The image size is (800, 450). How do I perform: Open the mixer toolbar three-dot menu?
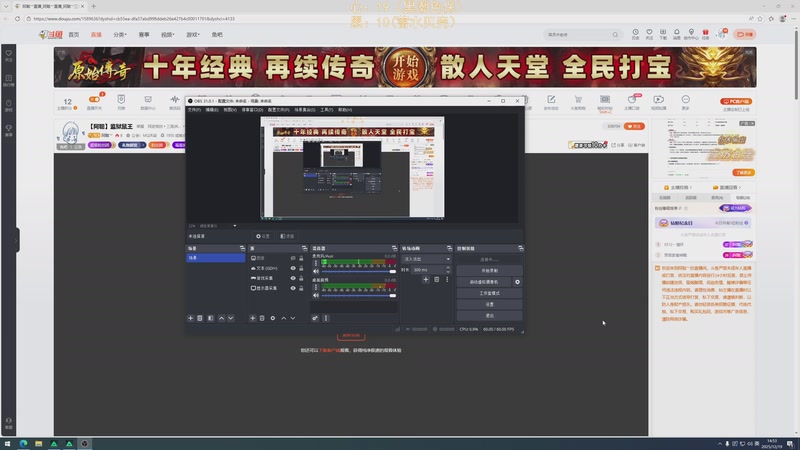pos(326,318)
